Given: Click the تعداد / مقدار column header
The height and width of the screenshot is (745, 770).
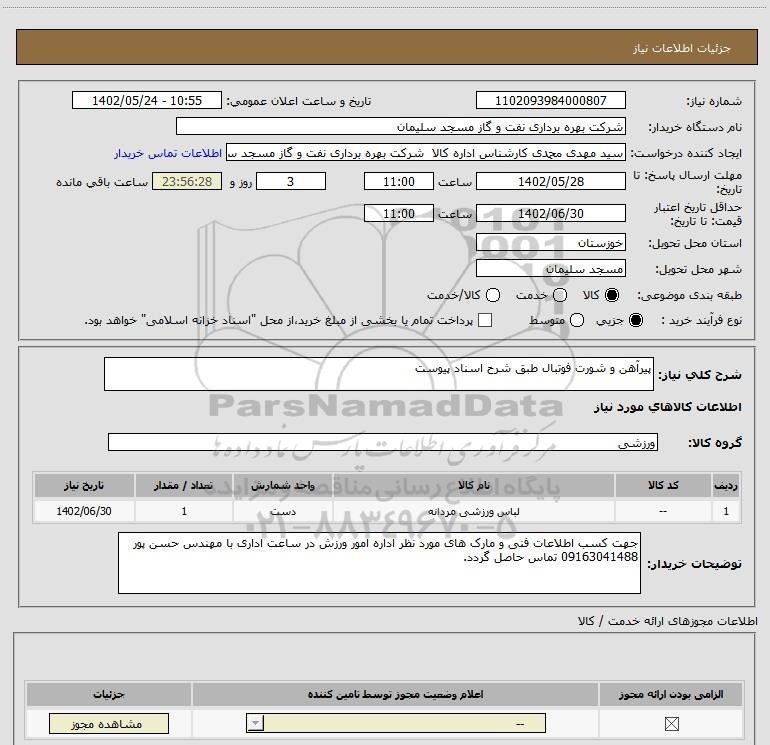Looking at the screenshot, I should click(184, 485).
